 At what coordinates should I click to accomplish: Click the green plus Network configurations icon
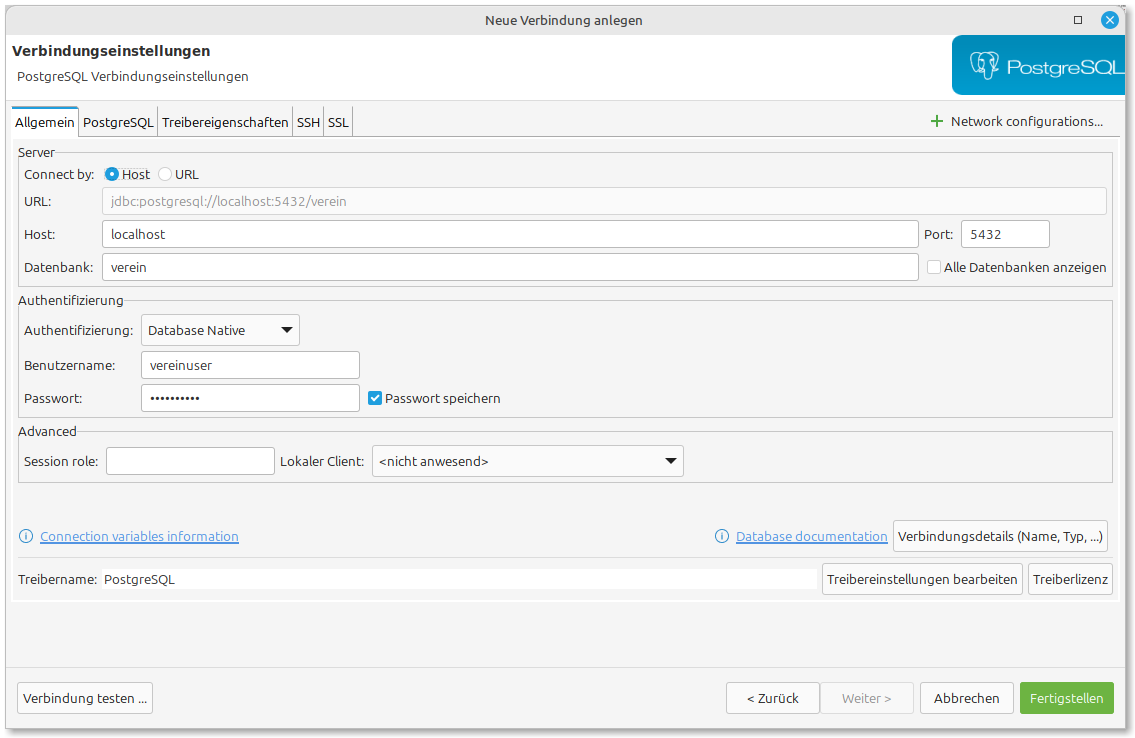[x=937, y=121]
